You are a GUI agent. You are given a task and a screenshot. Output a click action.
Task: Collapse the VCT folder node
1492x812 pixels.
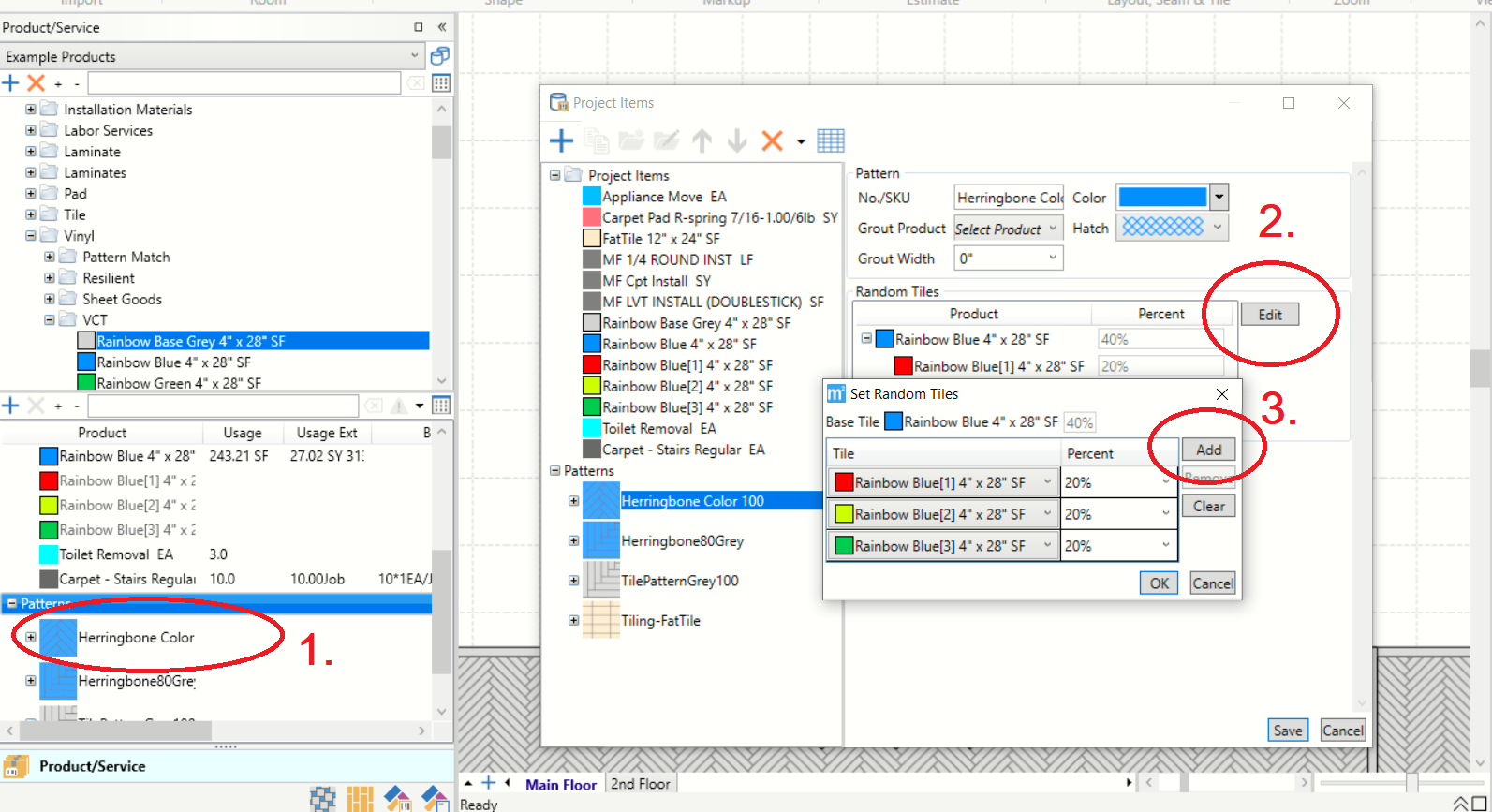(50, 320)
